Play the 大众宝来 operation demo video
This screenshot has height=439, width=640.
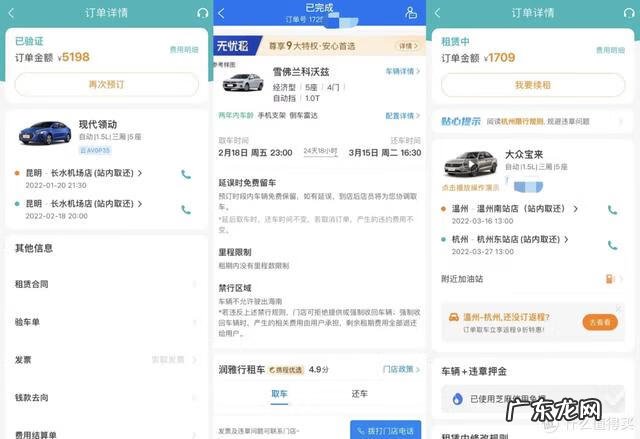tap(470, 164)
